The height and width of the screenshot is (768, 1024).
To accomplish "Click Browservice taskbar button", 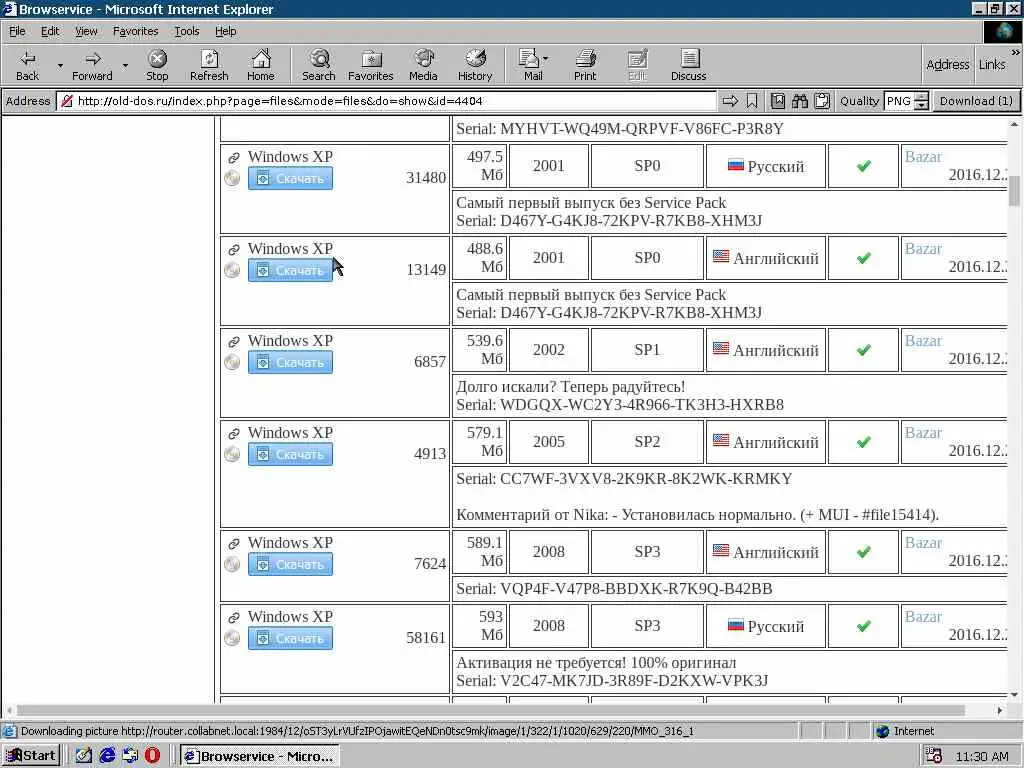I will pos(259,756).
